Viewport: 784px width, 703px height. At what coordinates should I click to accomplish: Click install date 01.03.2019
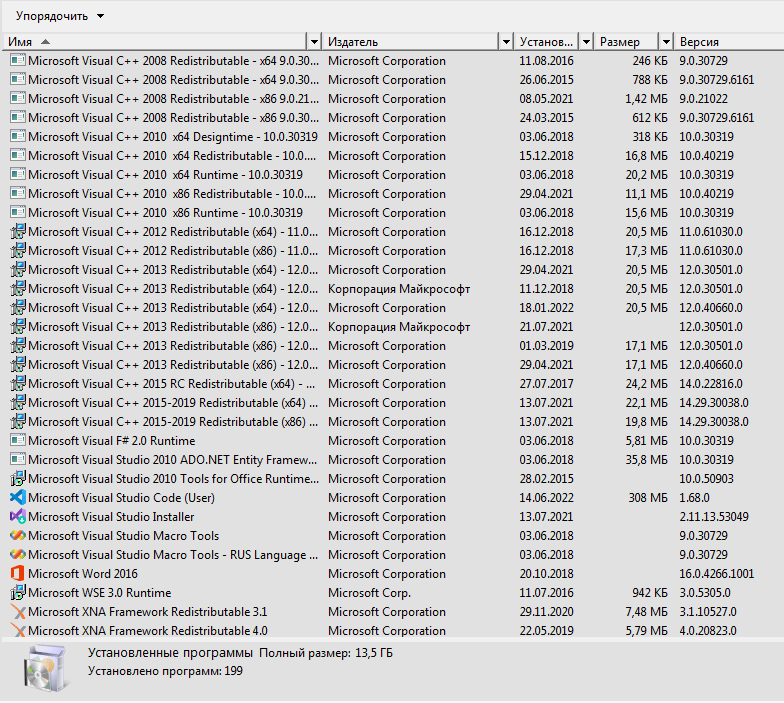click(x=546, y=346)
